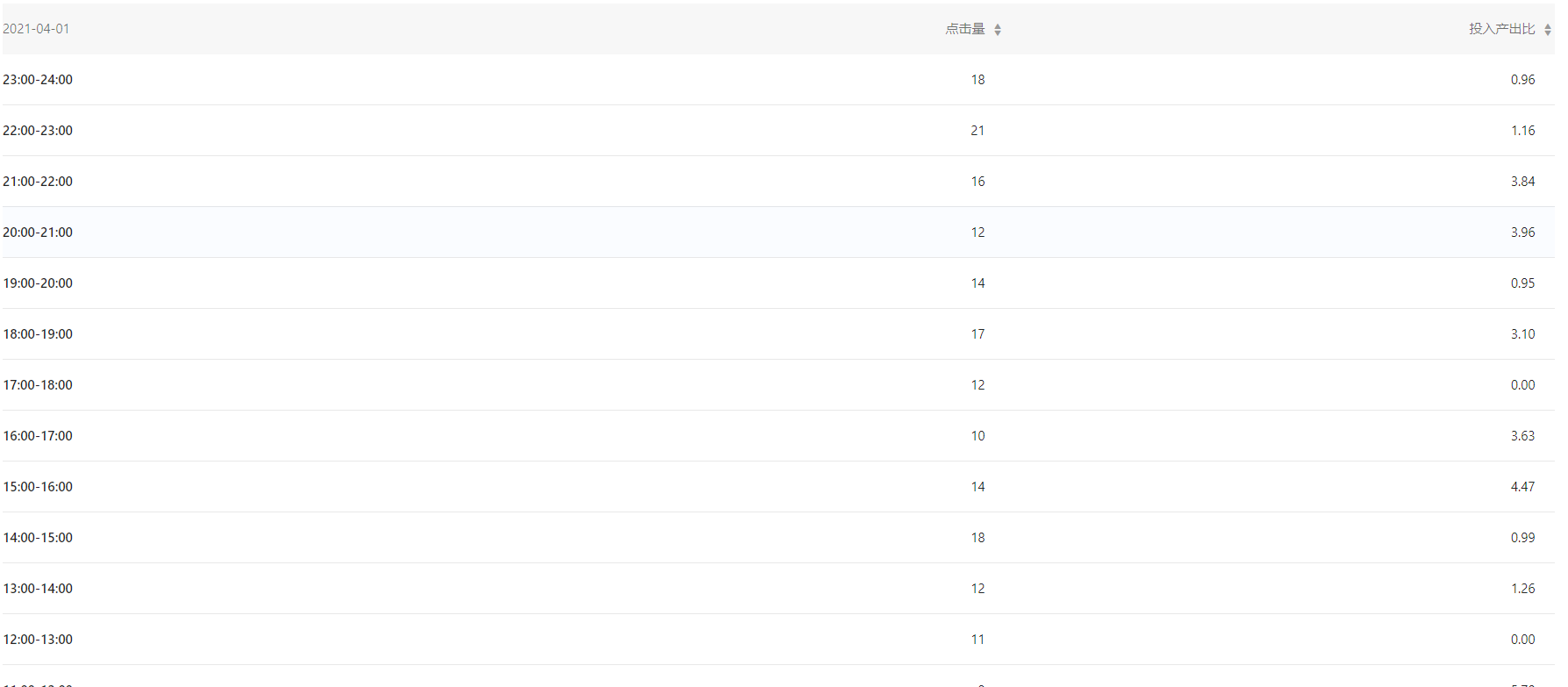Select the 13:00-14:00 time row

pyautogui.click(x=778, y=589)
